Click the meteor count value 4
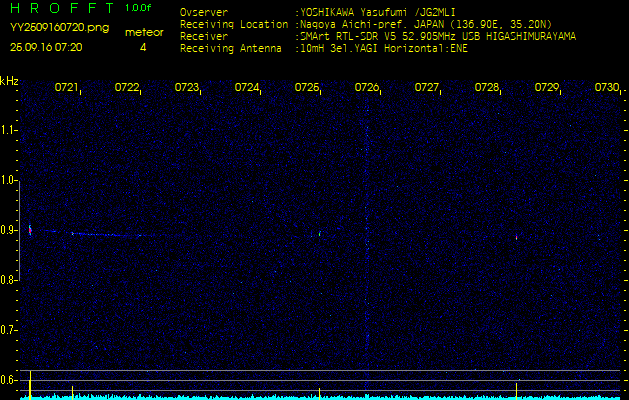 (143, 47)
